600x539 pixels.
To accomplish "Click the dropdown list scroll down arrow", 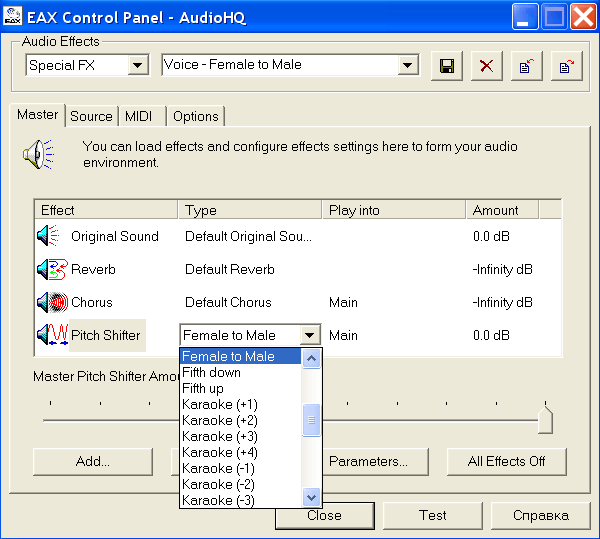I will (x=311, y=497).
